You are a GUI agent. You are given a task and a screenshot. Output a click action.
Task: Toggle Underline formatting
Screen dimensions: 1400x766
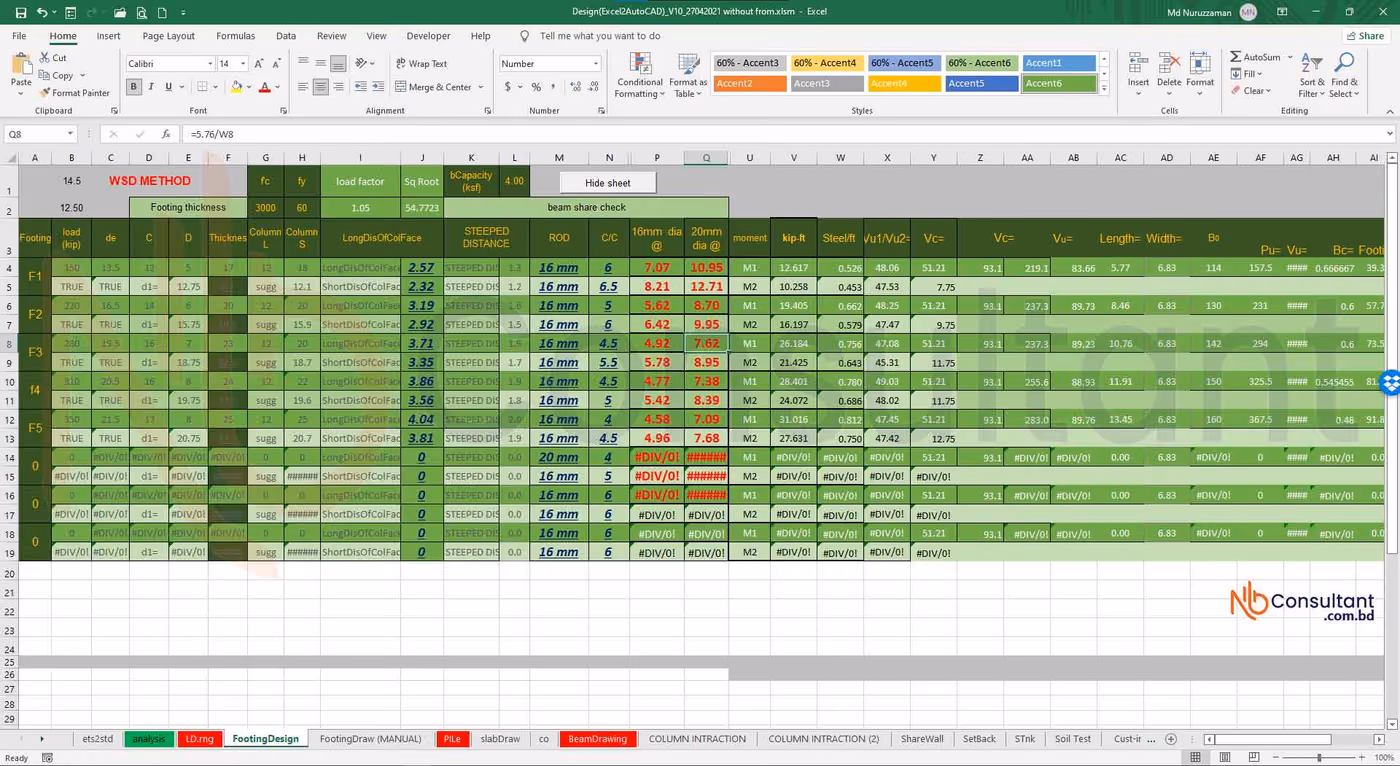pos(169,87)
